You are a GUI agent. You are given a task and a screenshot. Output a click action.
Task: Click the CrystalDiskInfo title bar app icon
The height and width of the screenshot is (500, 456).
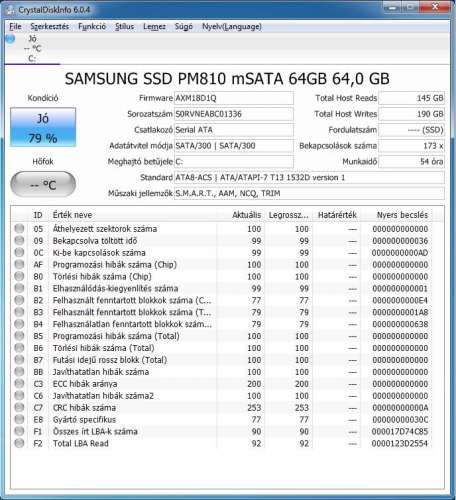click(x=10, y=10)
